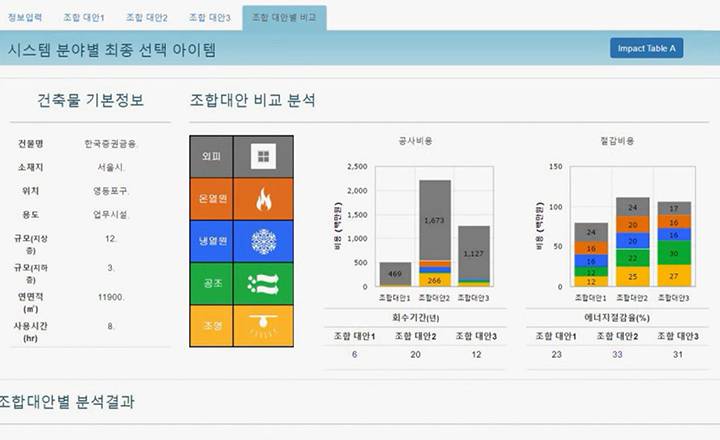The height and width of the screenshot is (440, 720).
Task: Click the green 조명 label cell
Action: [x=211, y=326]
